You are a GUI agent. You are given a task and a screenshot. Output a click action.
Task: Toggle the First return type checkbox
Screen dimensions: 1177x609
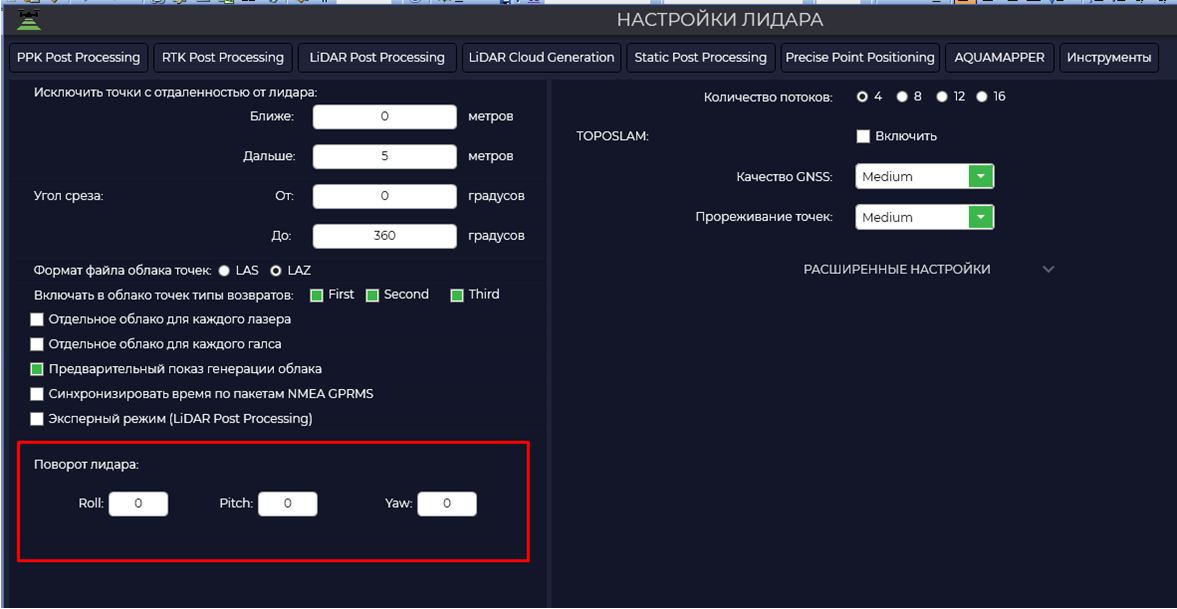[317, 295]
